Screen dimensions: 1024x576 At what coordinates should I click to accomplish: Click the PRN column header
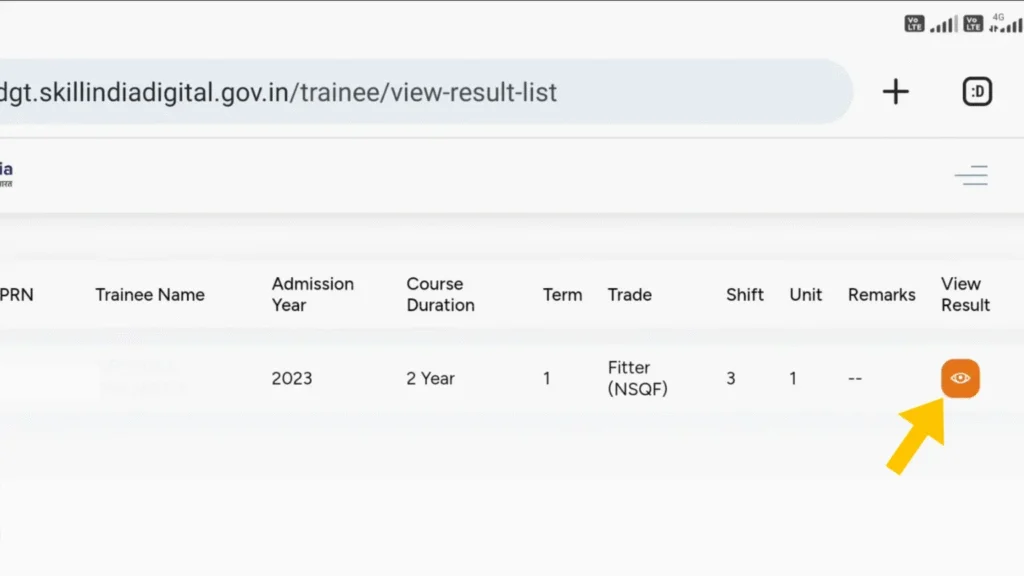[16, 294]
